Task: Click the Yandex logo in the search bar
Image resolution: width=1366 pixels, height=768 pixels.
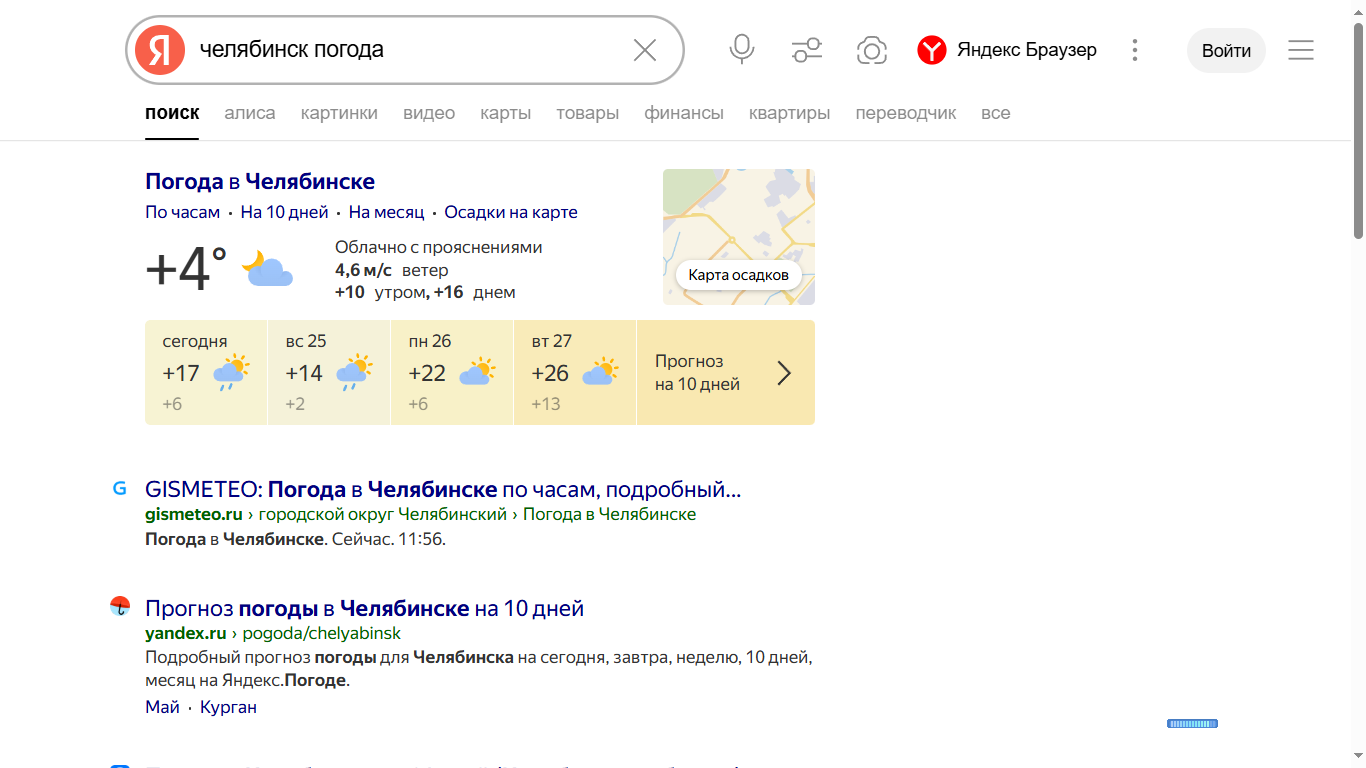Action: (x=160, y=50)
